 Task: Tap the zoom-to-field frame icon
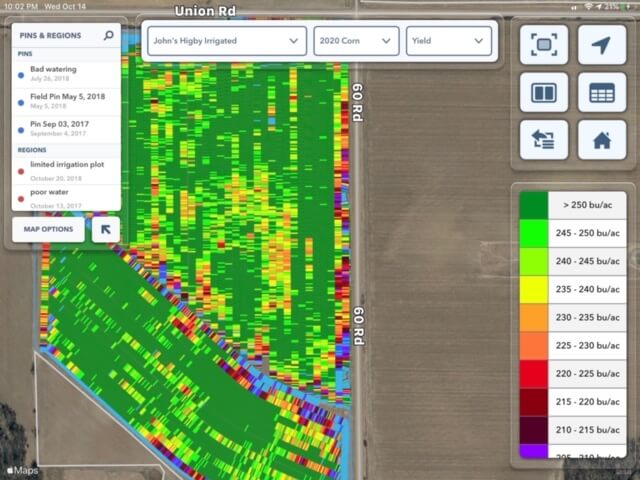coord(544,45)
